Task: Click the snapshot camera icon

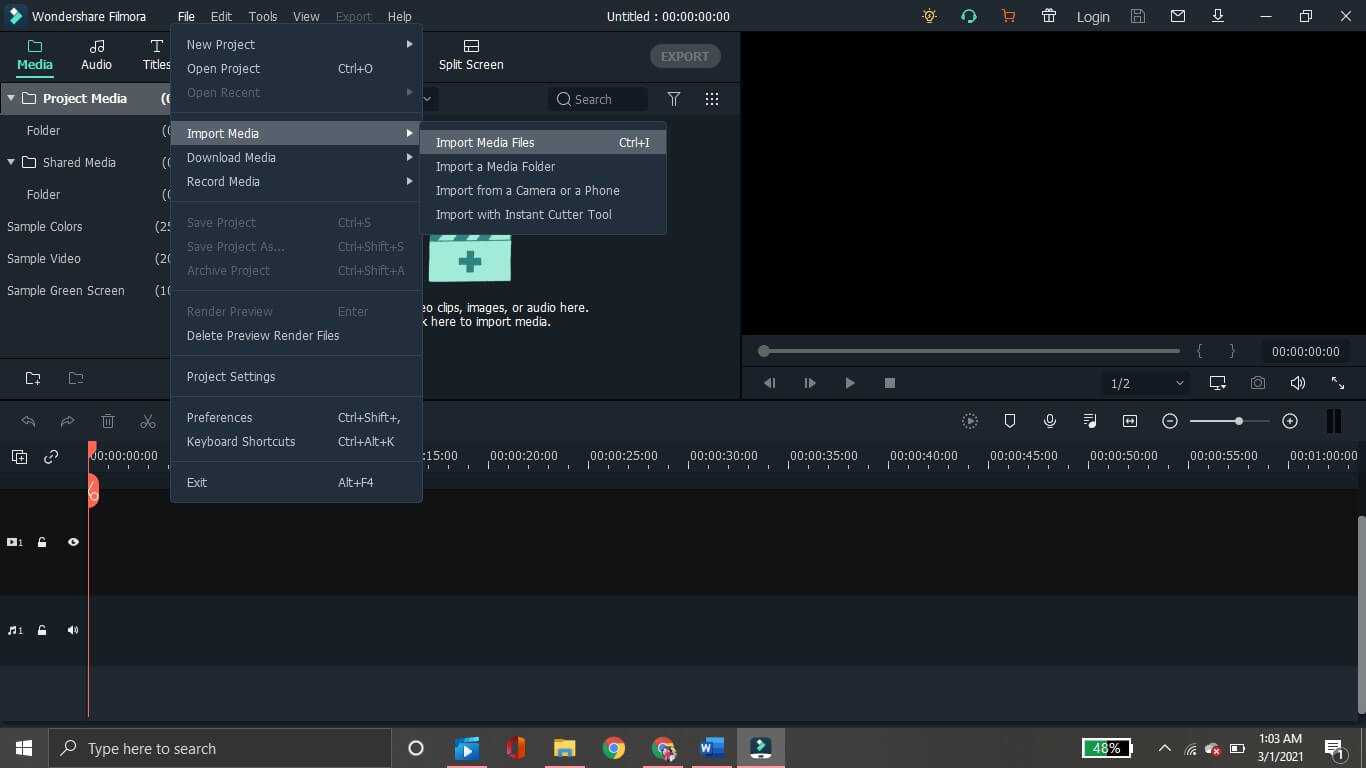Action: (x=1257, y=383)
